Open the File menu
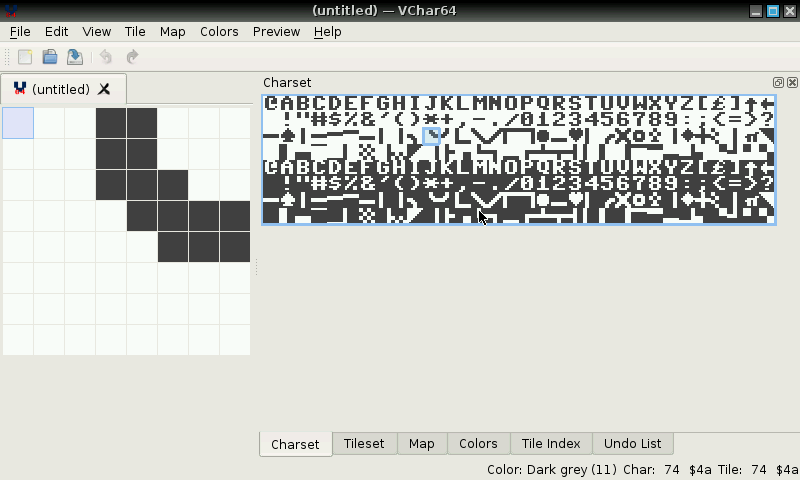Screen dimensions: 800x480 20,31
